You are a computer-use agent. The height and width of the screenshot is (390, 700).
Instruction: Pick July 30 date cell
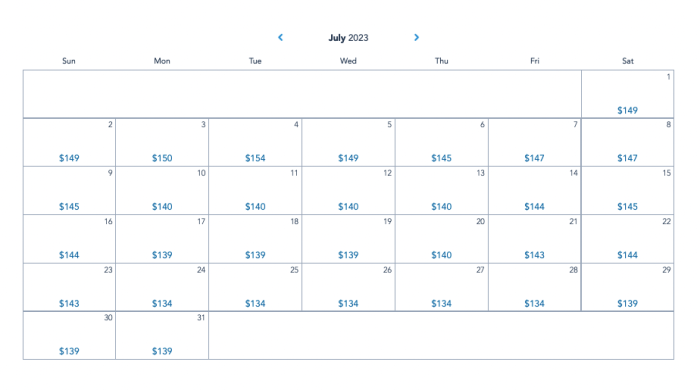point(69,336)
